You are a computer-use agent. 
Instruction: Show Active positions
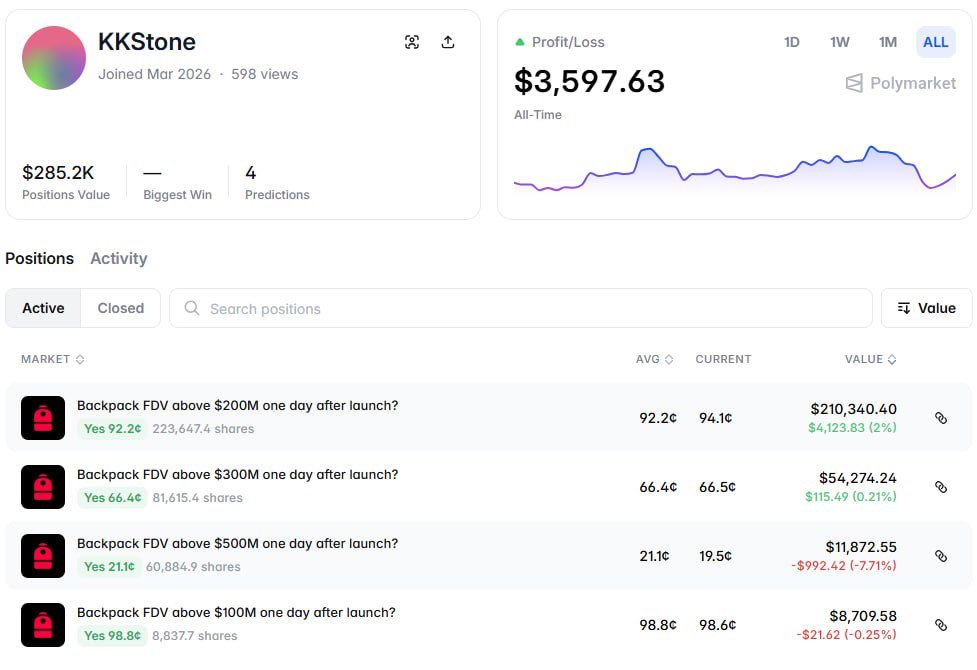(x=43, y=308)
